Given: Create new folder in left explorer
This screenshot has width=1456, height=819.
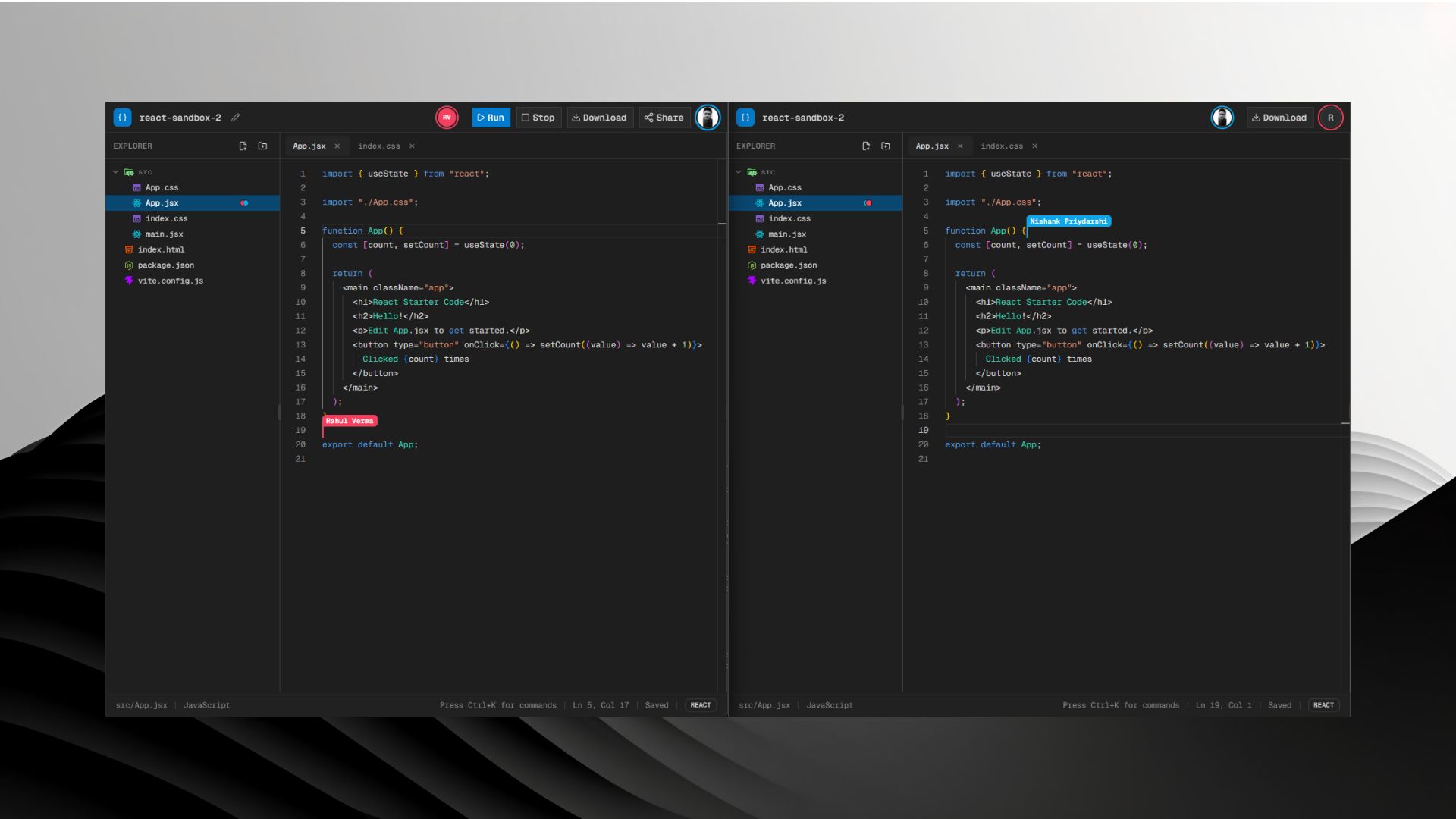Looking at the screenshot, I should pyautogui.click(x=262, y=146).
